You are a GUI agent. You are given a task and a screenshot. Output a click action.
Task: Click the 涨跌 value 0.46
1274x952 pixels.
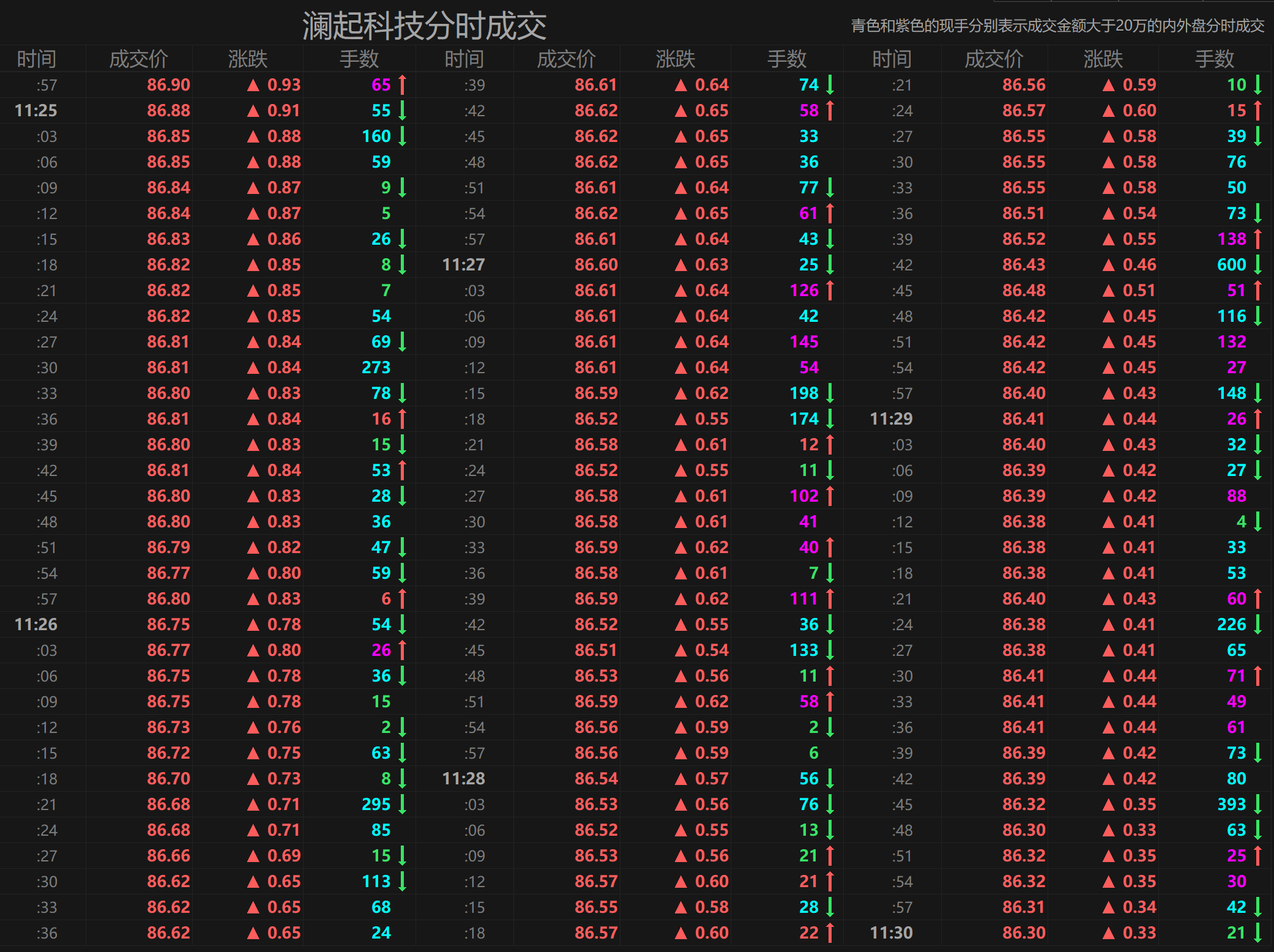click(1139, 265)
